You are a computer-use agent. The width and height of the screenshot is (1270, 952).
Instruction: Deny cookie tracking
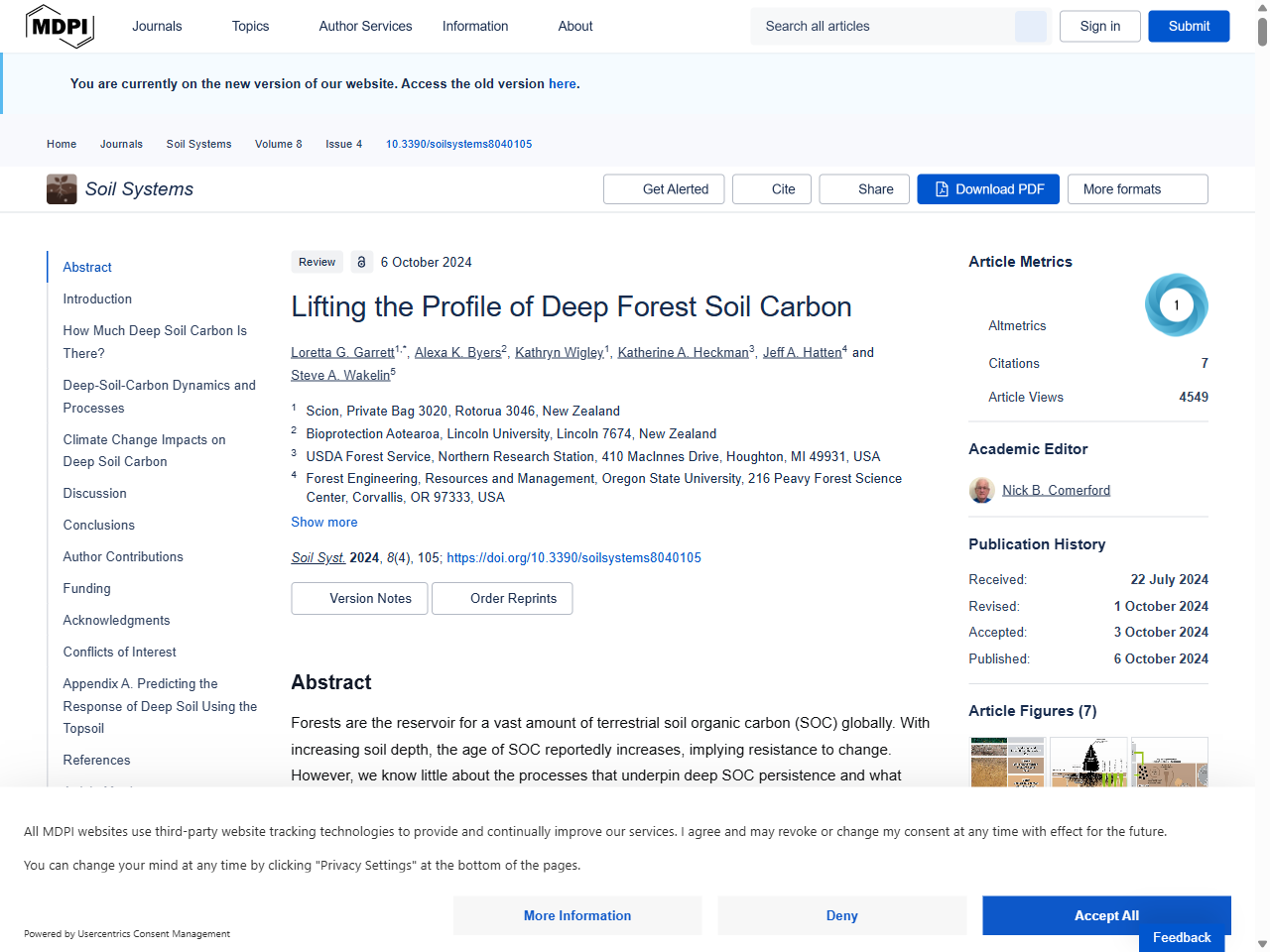(x=841, y=915)
